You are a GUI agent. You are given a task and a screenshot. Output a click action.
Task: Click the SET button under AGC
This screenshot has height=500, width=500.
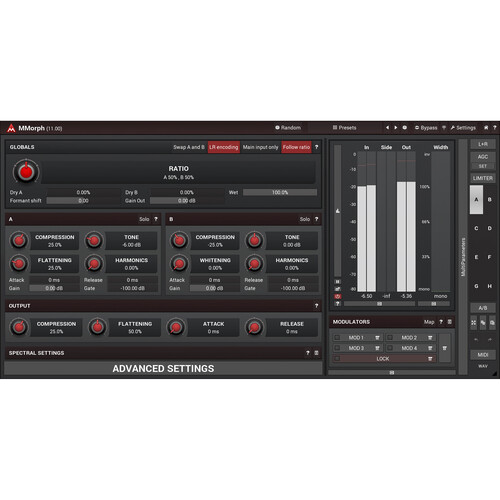[483, 166]
